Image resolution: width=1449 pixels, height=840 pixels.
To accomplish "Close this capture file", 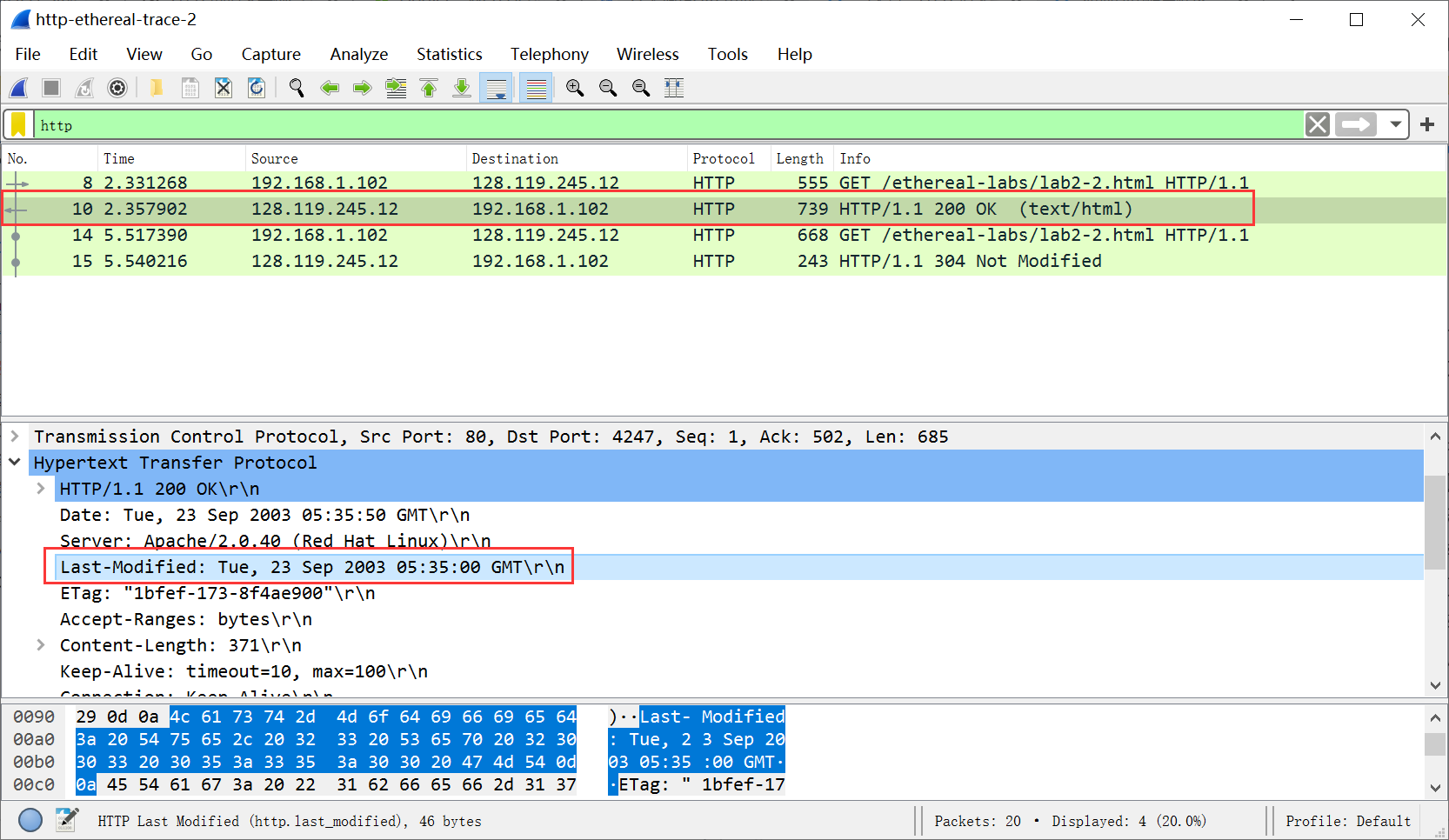I will point(224,88).
